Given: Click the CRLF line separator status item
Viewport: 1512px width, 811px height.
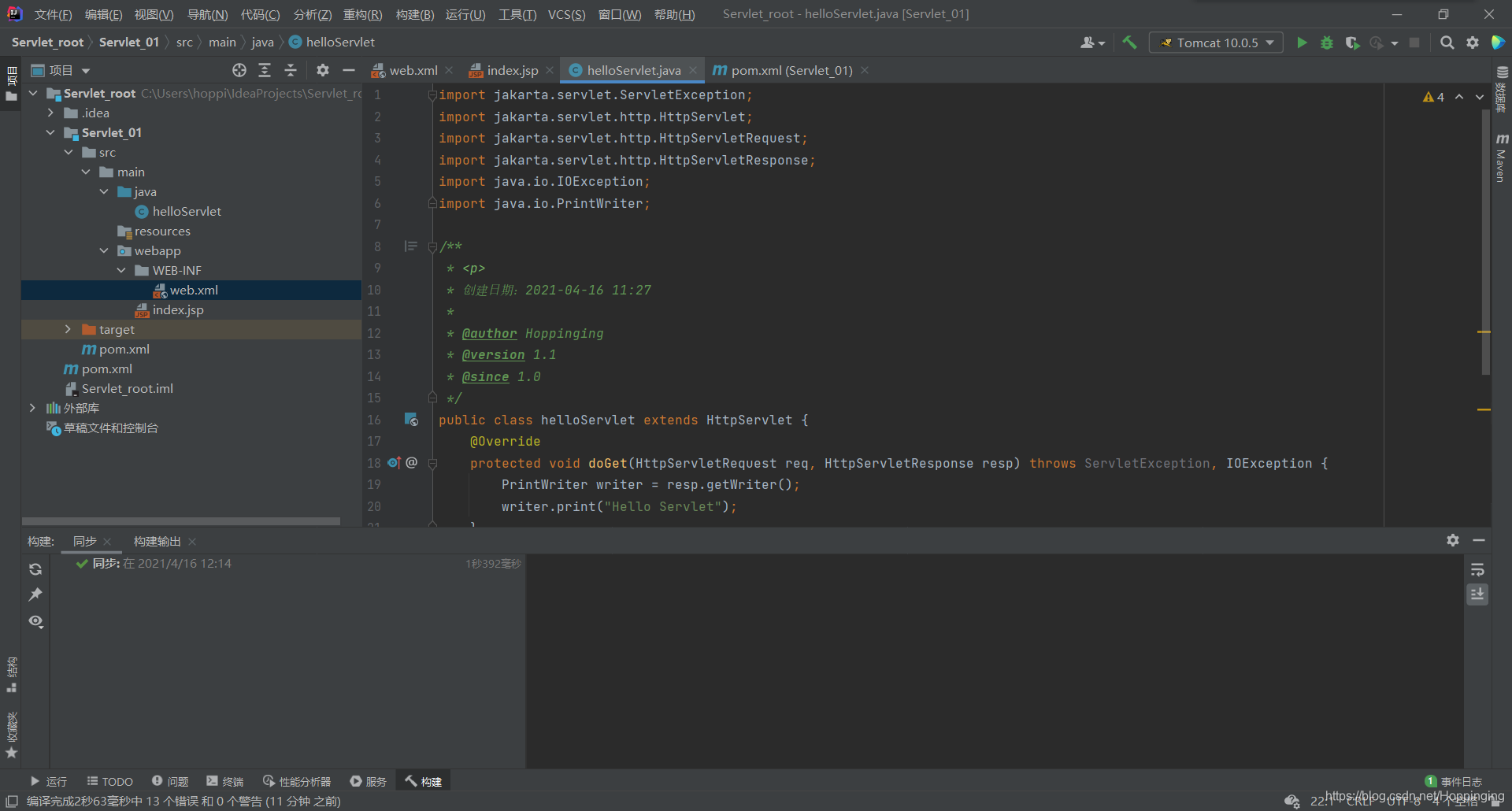Looking at the screenshot, I should pyautogui.click(x=1361, y=801).
